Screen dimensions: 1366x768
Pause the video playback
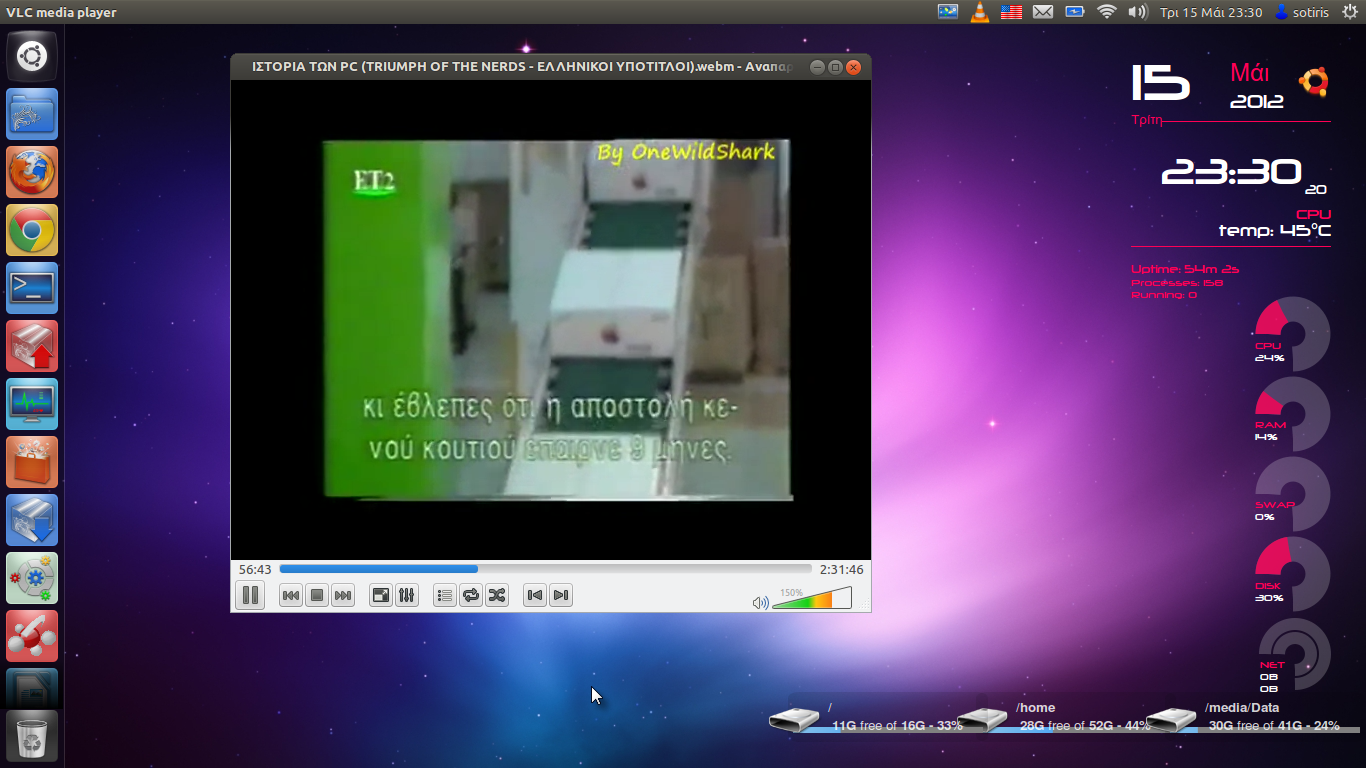(x=250, y=596)
